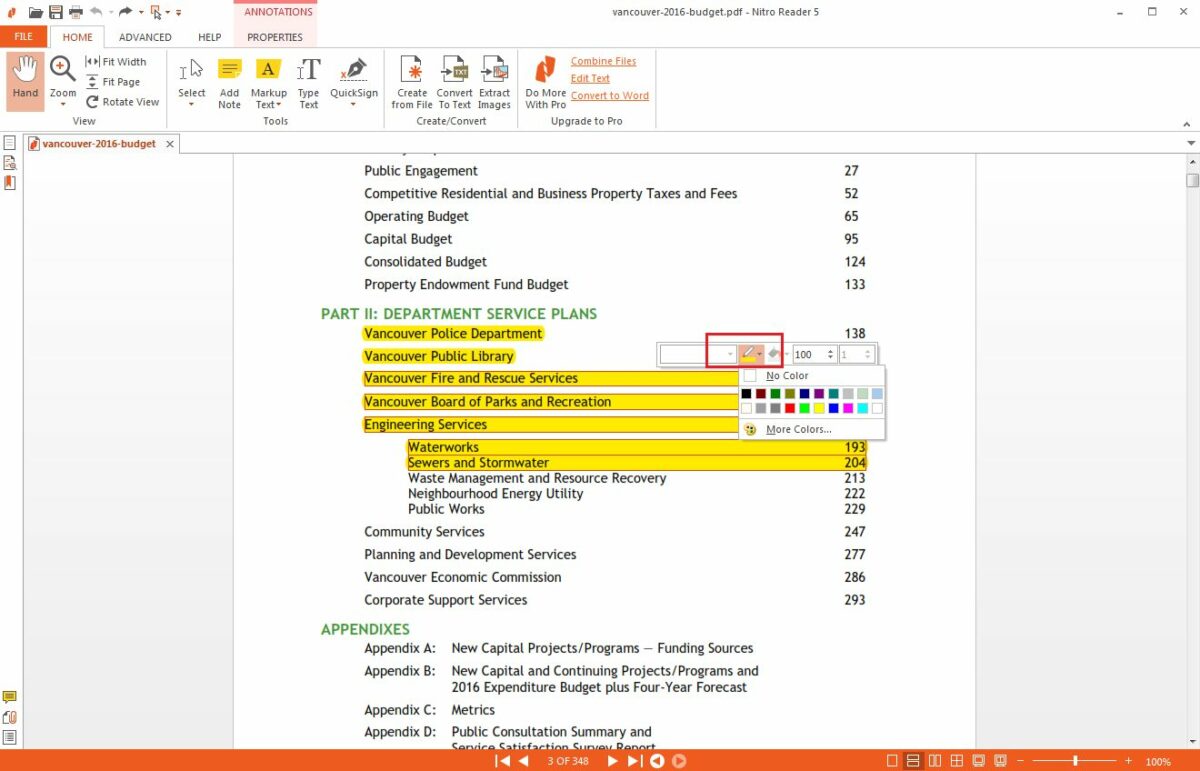This screenshot has height=771, width=1200.
Task: Open the highlighter color dropdown arrow
Action: coord(761,353)
